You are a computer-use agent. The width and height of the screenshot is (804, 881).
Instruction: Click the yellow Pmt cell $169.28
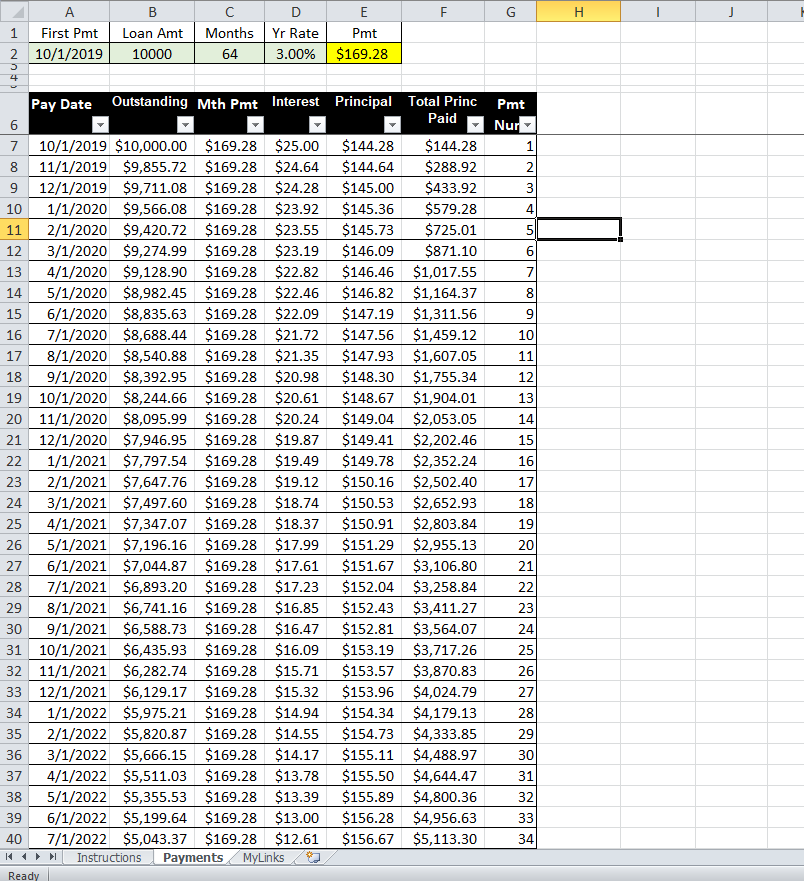(x=364, y=54)
